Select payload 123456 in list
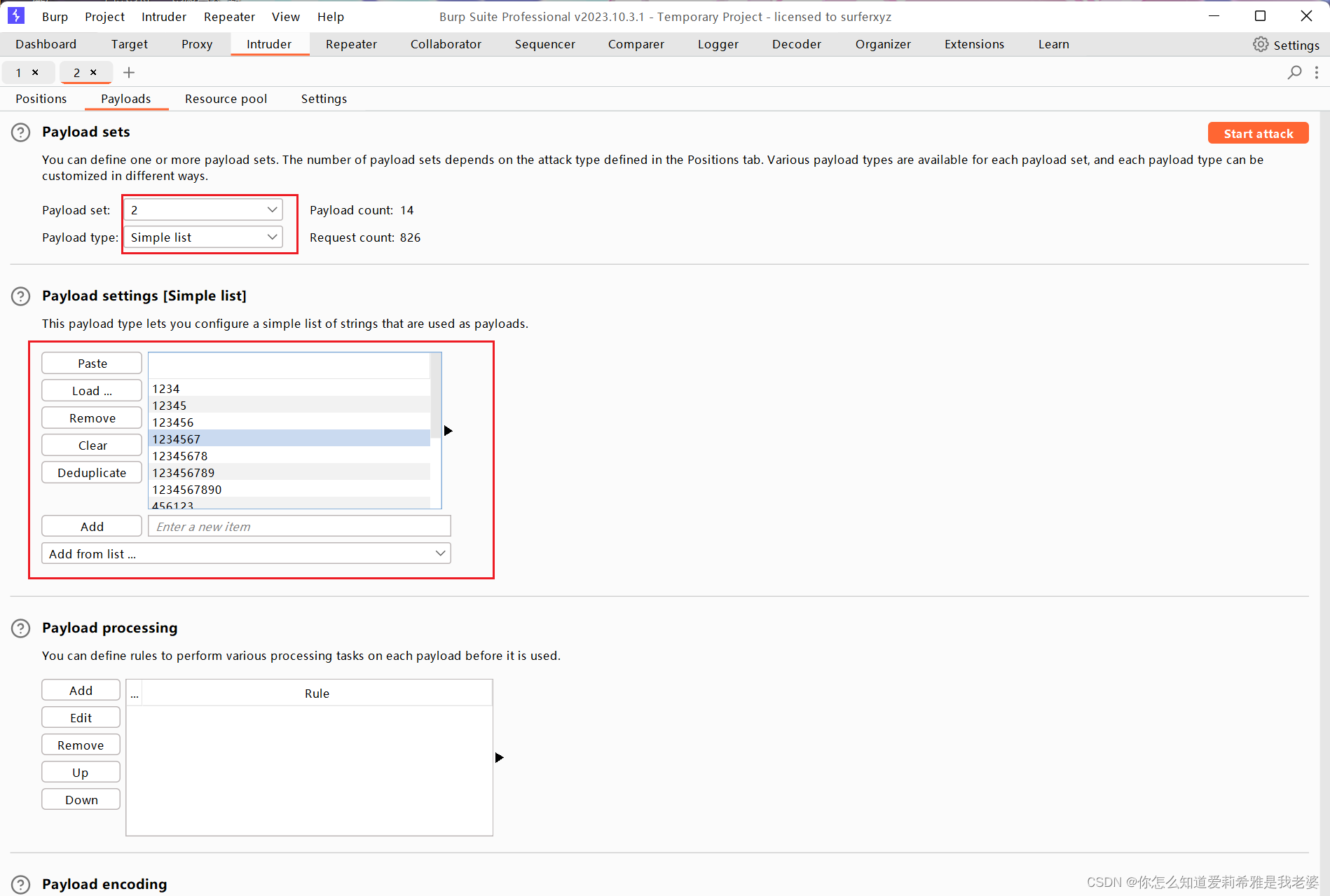 [x=289, y=422]
